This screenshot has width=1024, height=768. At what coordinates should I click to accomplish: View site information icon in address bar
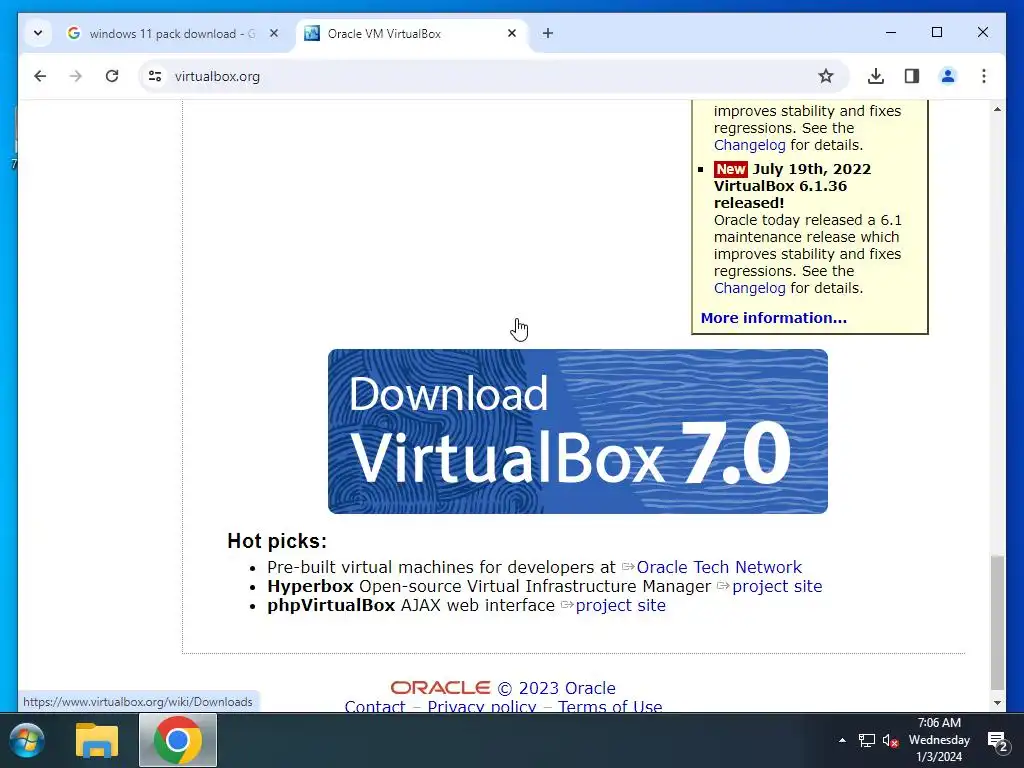155,76
